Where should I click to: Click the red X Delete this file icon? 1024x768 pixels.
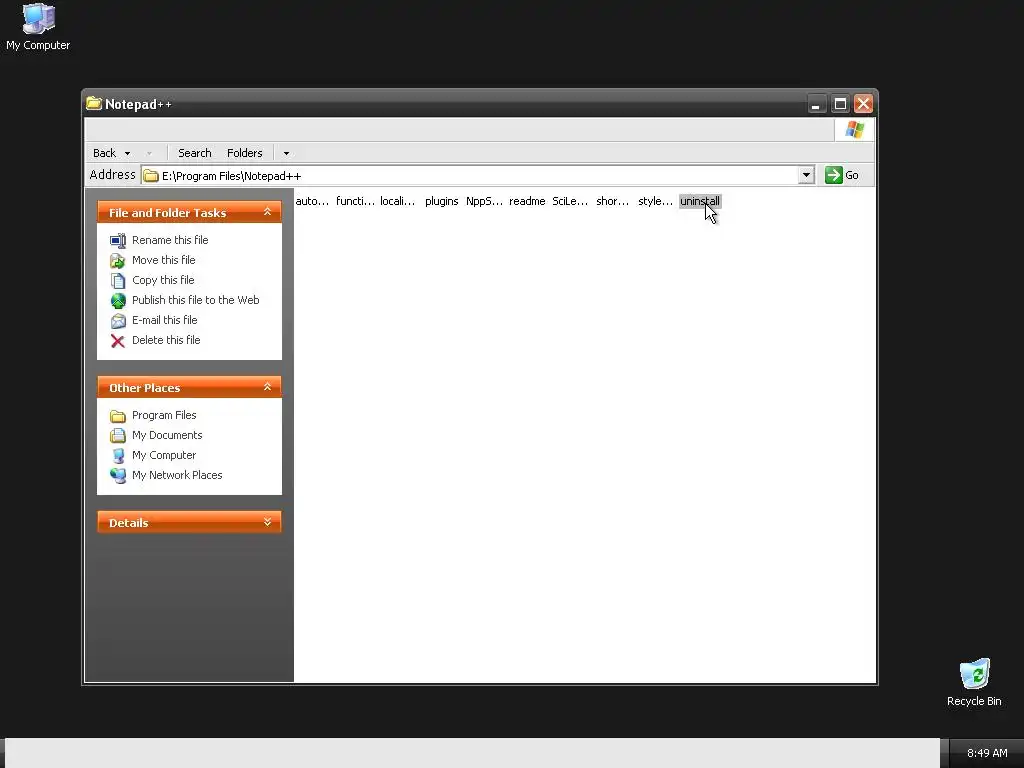118,340
